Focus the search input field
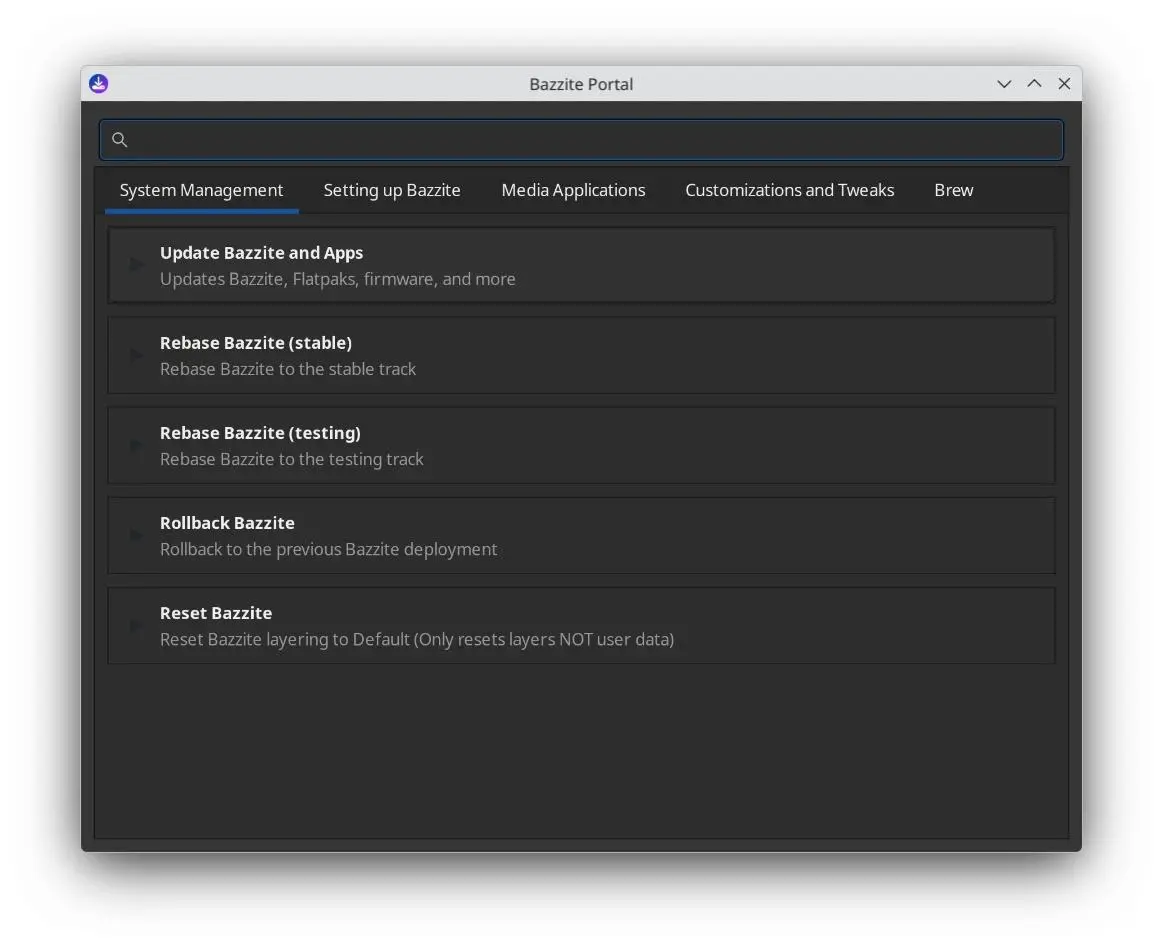Screen dimensions: 1163x948 [x=582, y=139]
